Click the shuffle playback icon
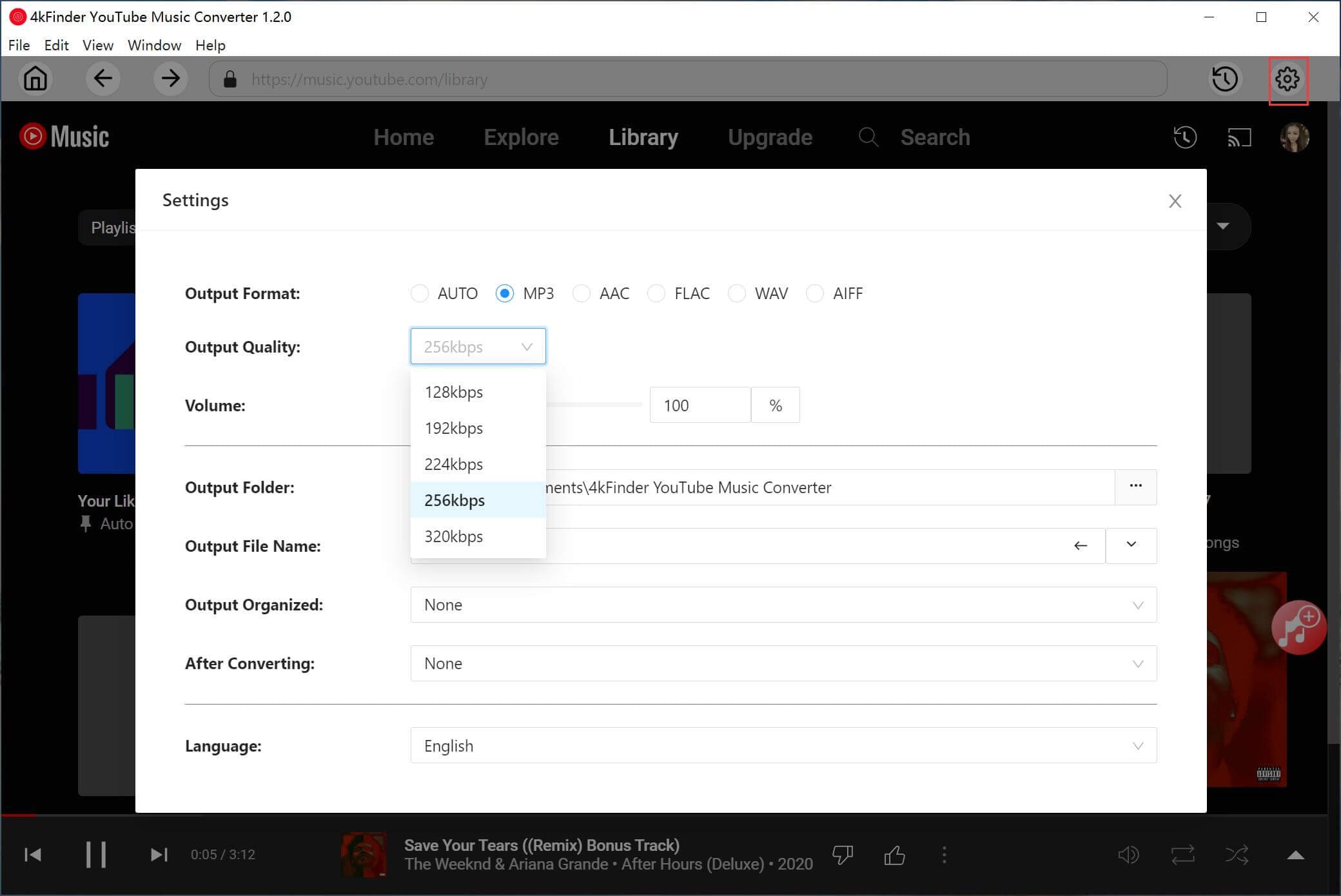The width and height of the screenshot is (1341, 896). pos(1238,855)
